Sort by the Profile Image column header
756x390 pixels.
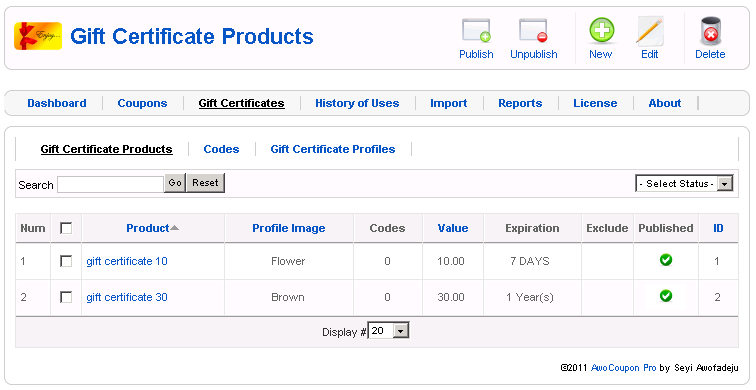(289, 228)
